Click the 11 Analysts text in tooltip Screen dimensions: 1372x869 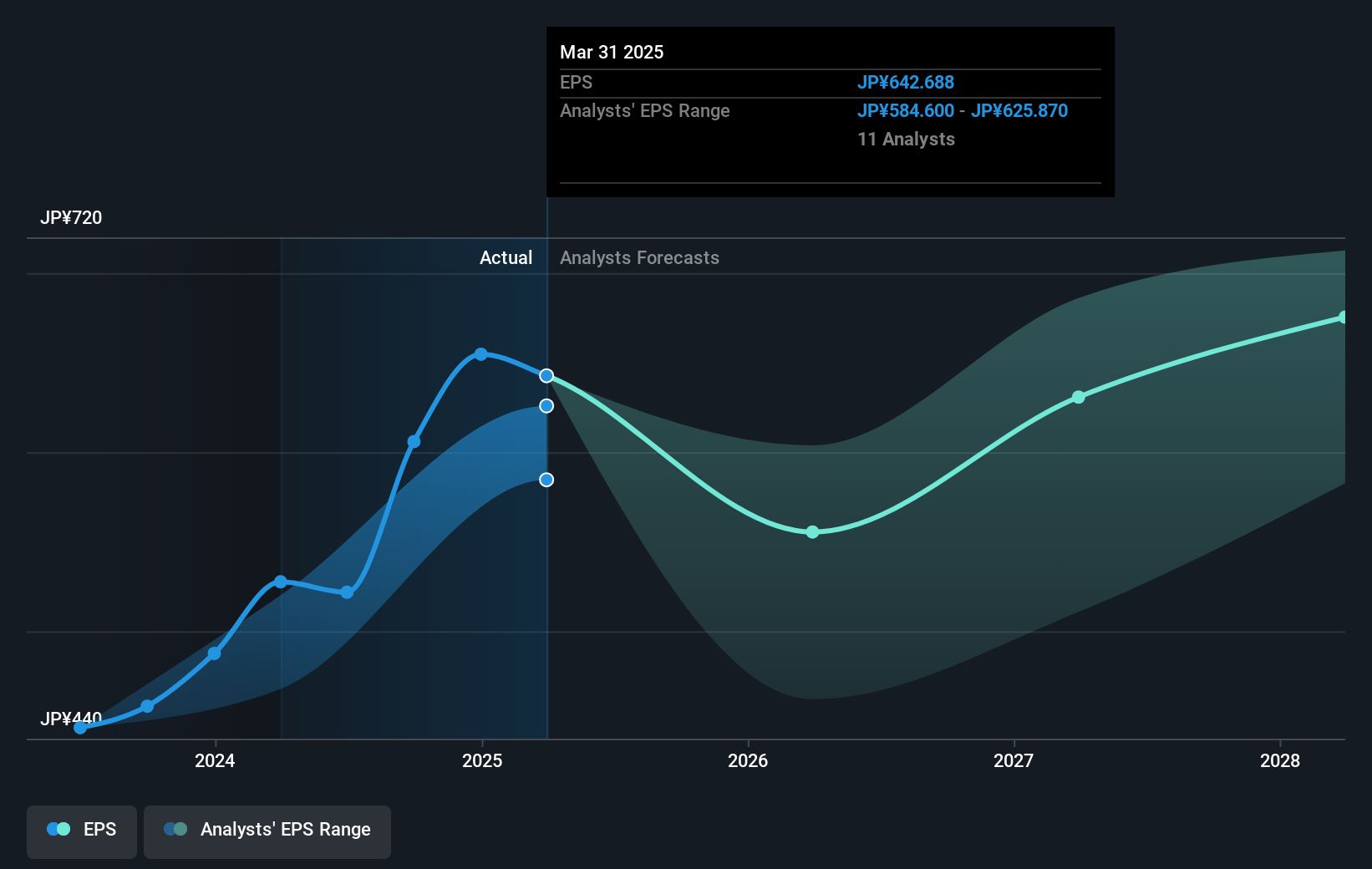pos(906,140)
